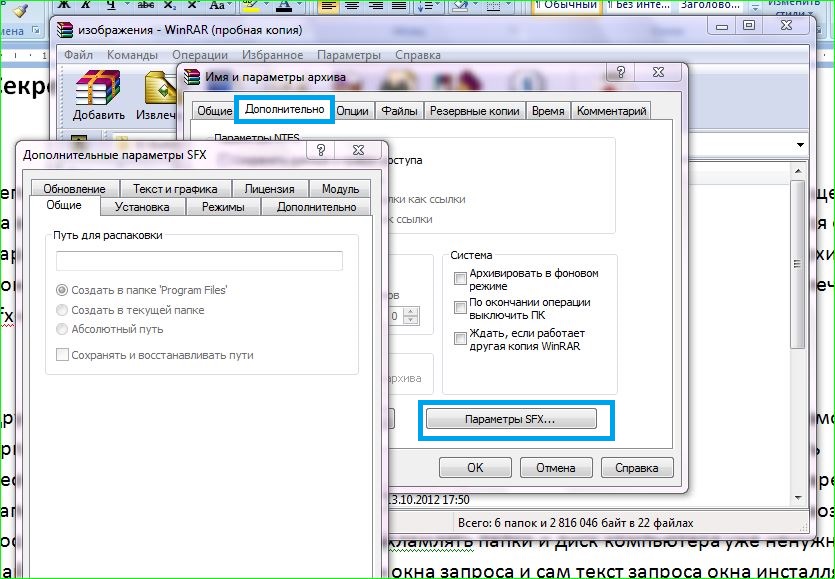Click the 'Путь для распаковки' input field
The image size is (835, 579).
click(x=200, y=261)
